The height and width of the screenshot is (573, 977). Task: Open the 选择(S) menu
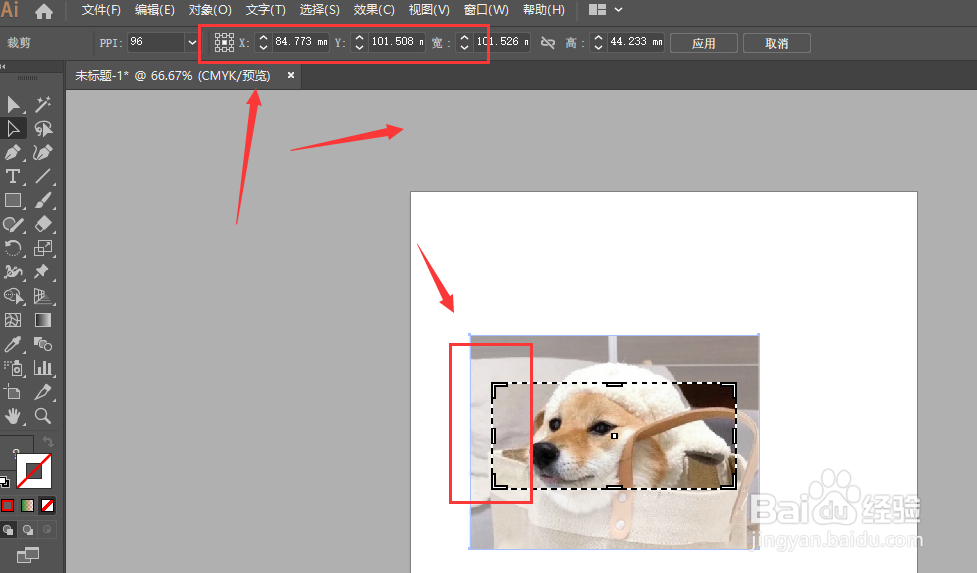coord(320,10)
